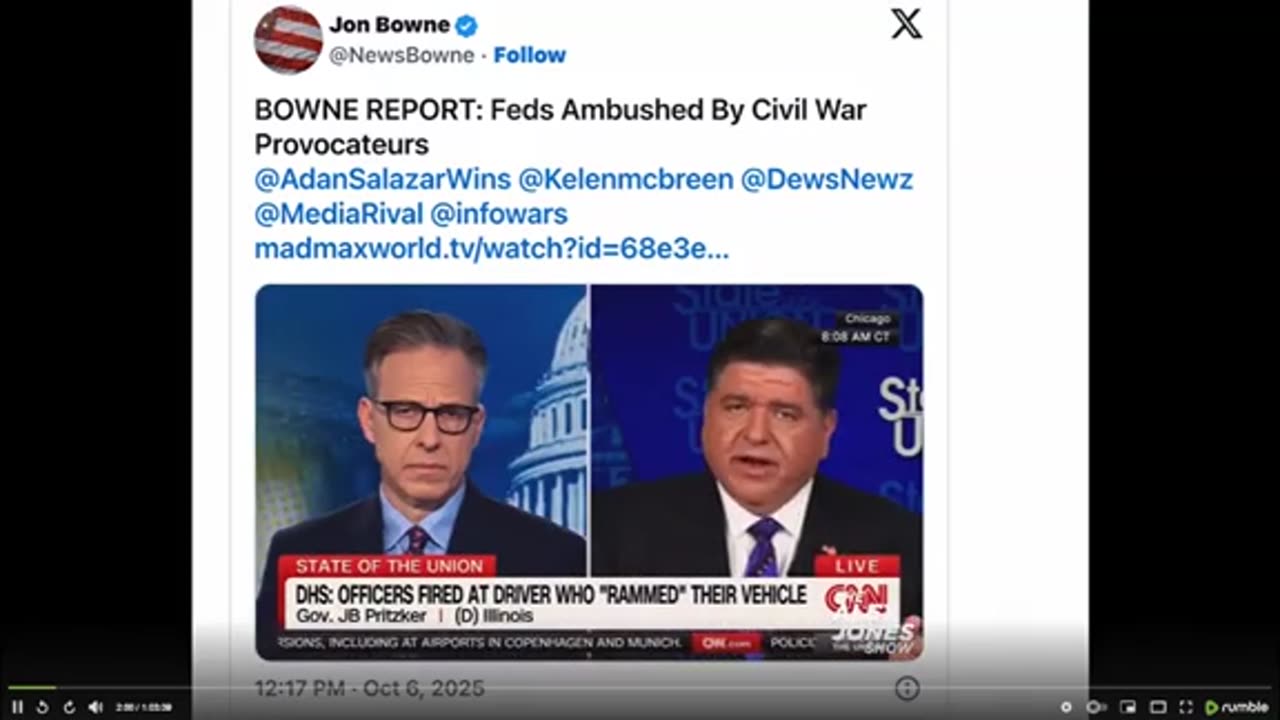This screenshot has height=720, width=1280.
Task: Mute the video volume
Action: tap(95, 707)
